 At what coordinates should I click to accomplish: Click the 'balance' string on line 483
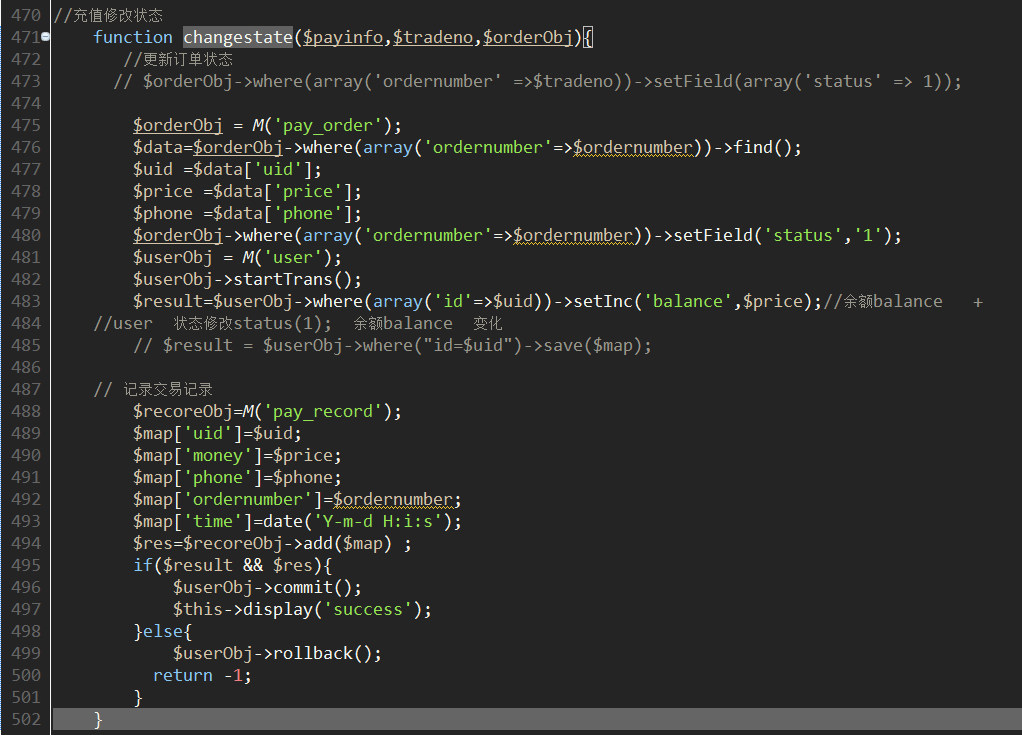coord(688,302)
